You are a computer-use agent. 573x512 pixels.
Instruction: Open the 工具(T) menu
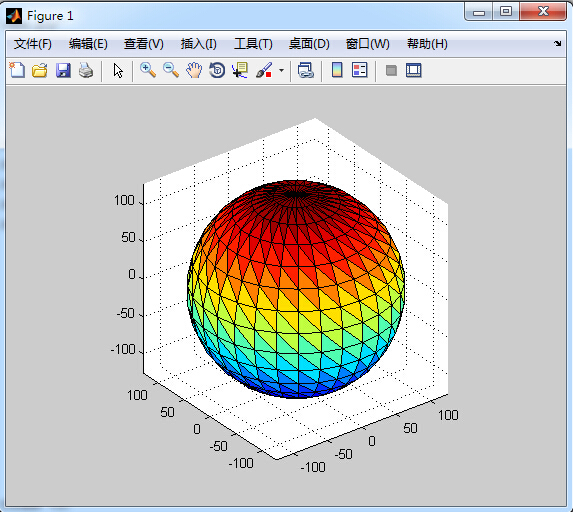tap(253, 44)
